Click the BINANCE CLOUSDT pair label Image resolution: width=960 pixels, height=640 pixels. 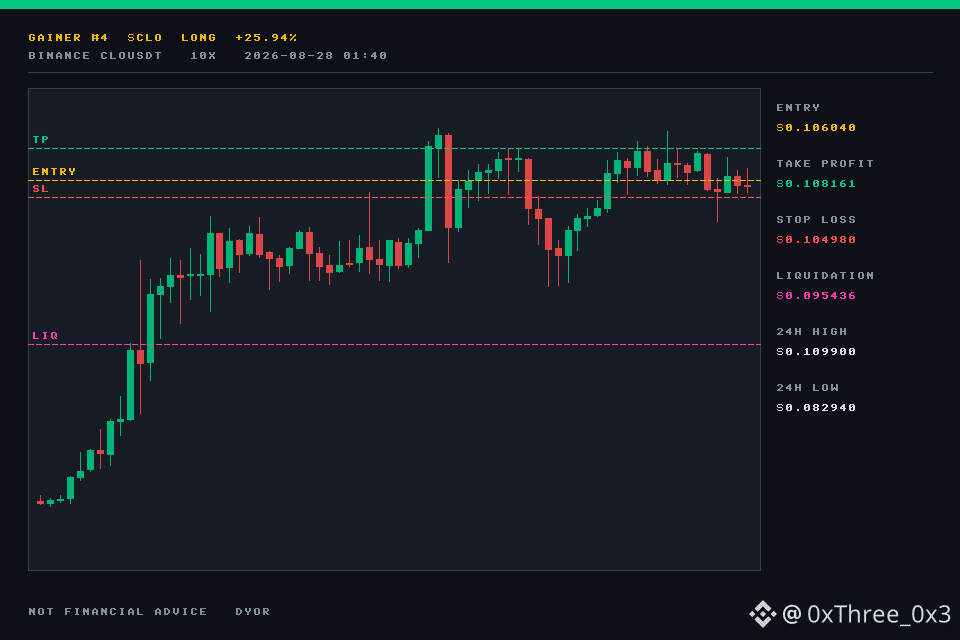click(96, 56)
